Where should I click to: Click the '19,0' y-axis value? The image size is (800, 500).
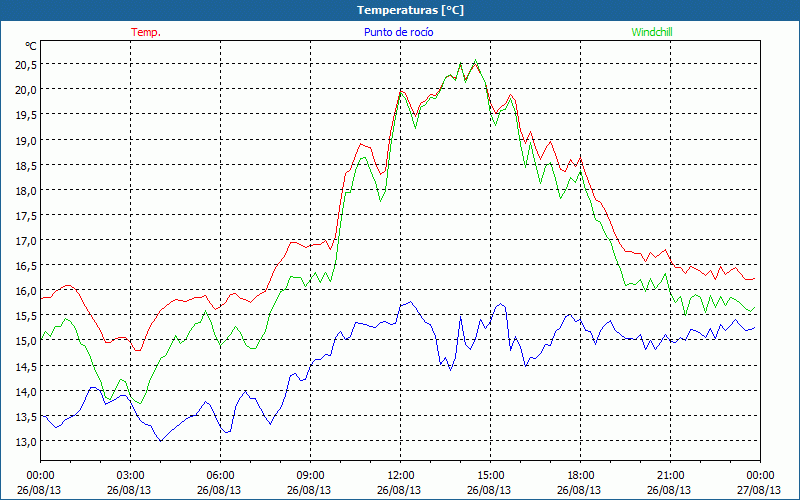tap(27, 140)
